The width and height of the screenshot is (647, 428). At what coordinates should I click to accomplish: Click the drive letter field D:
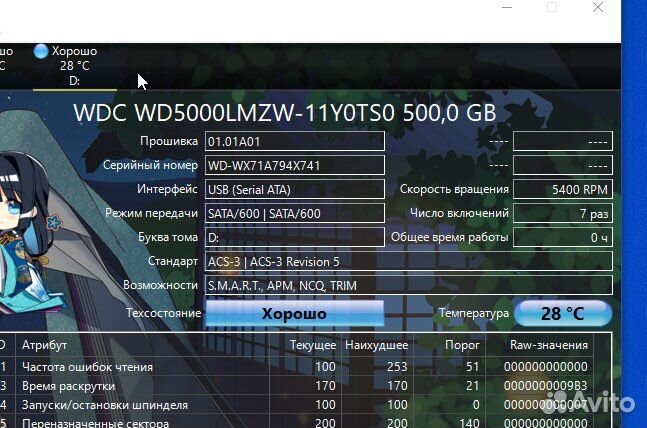(x=295, y=237)
